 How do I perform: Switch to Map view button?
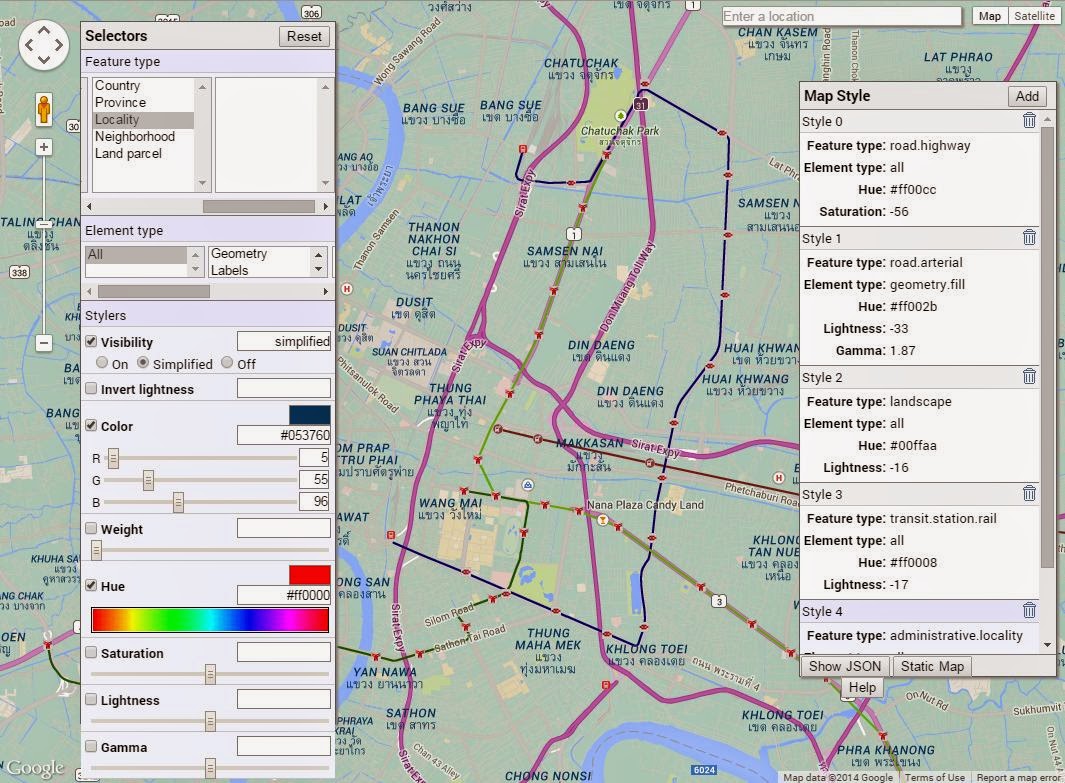tap(990, 16)
